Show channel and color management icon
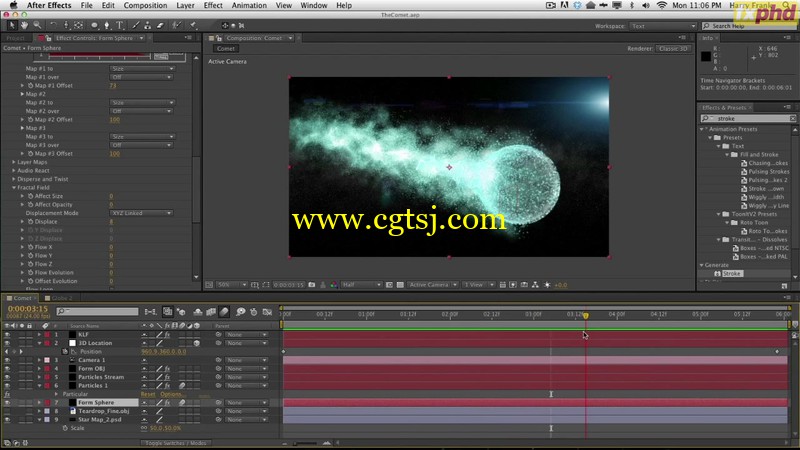 [334, 285]
